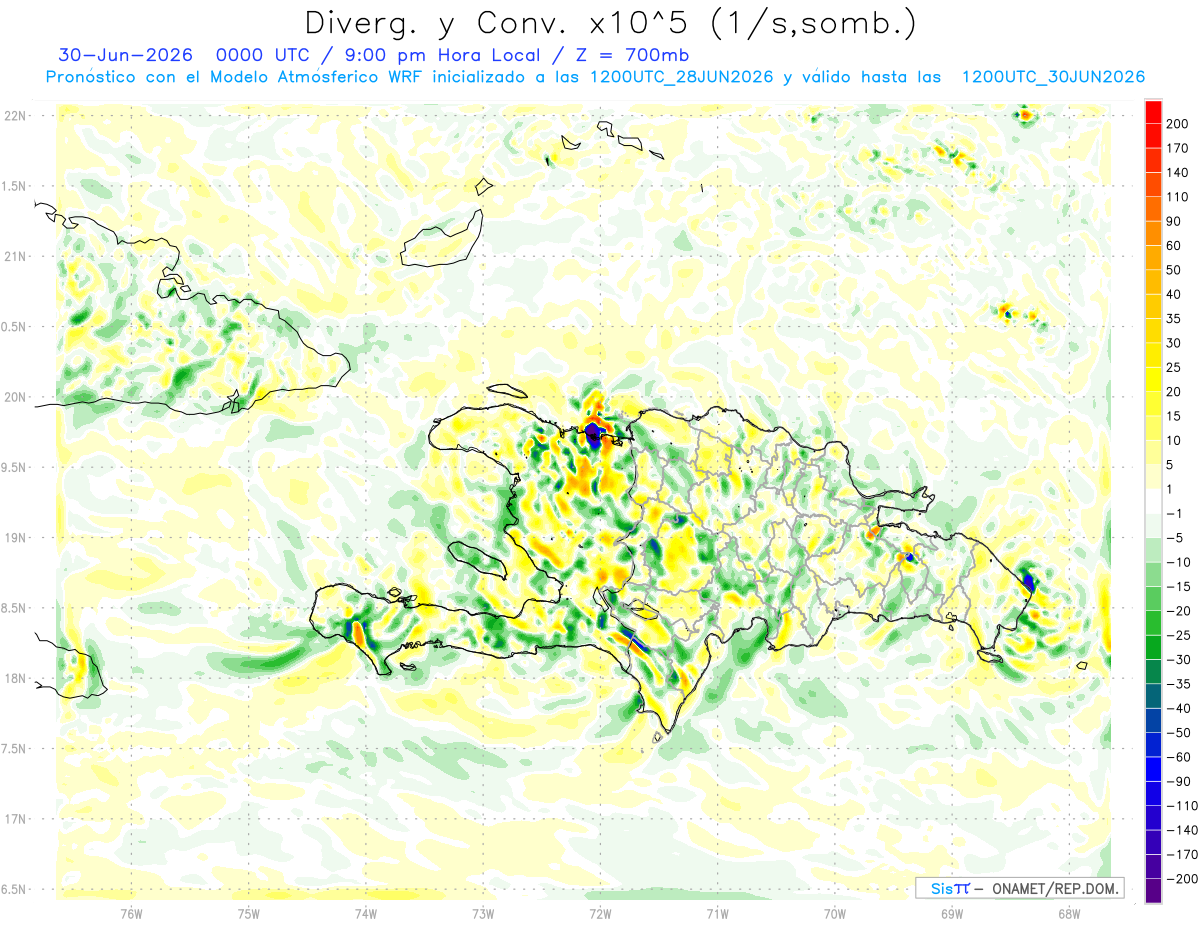Click the latitude label "22N"

[x=14, y=116]
